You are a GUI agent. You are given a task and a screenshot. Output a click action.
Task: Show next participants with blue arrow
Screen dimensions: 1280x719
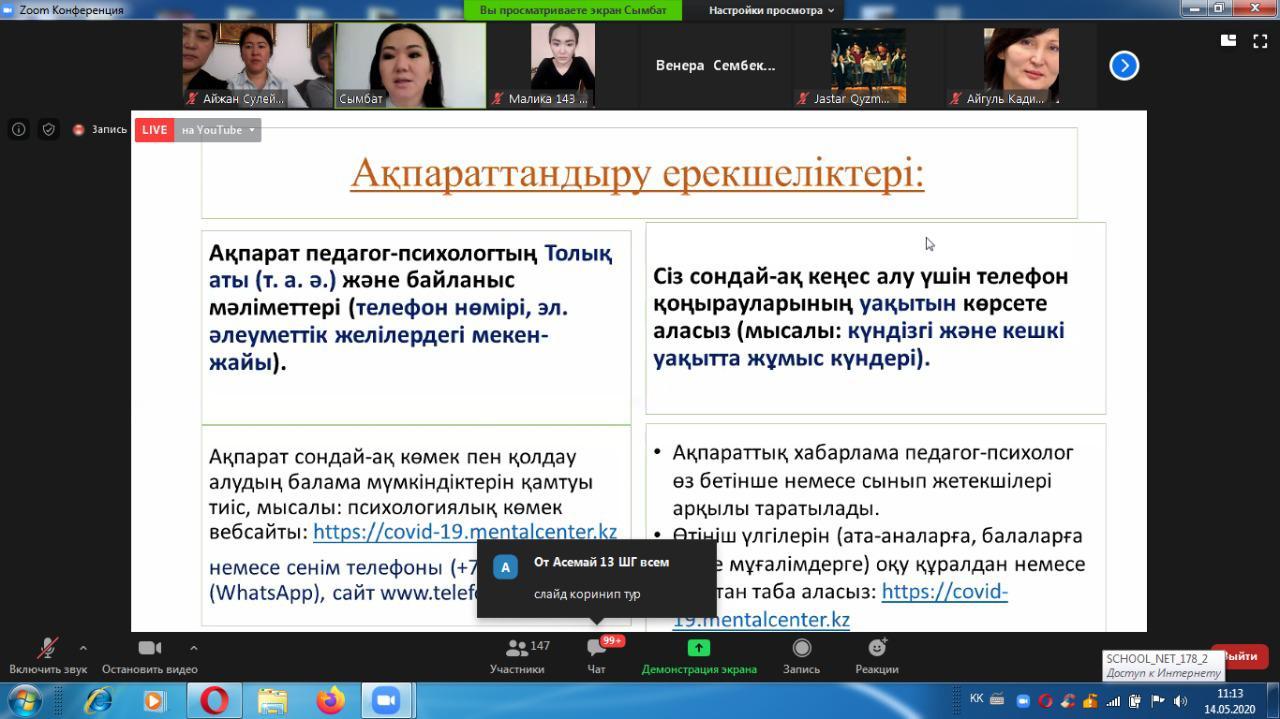[x=1124, y=66]
